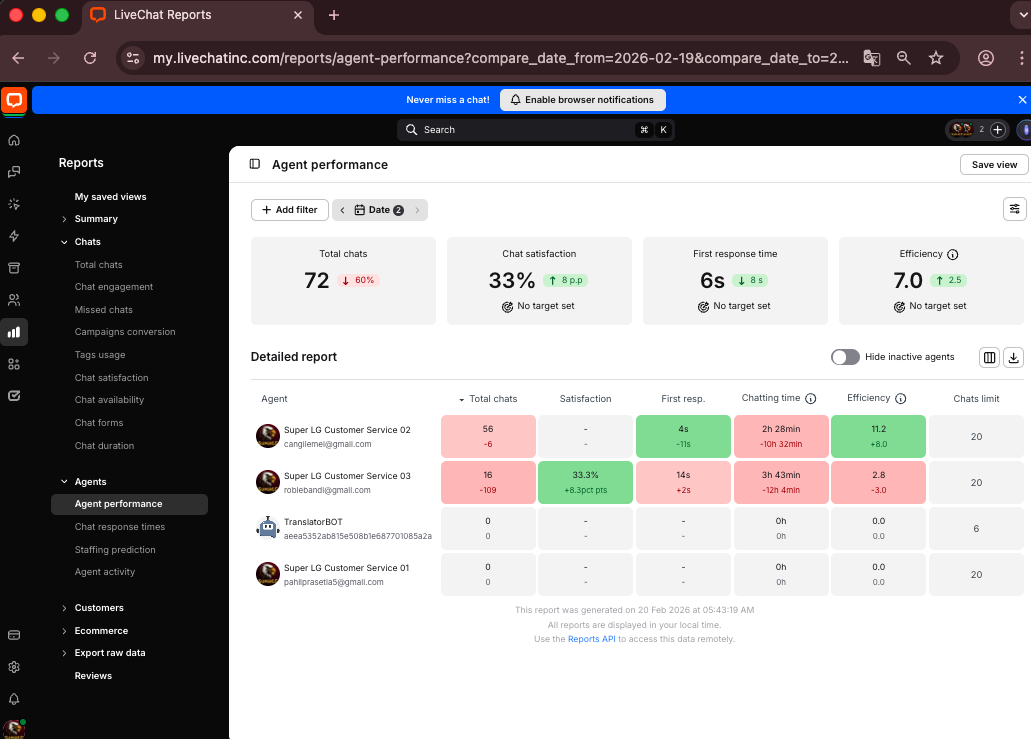Click the Chatting time info icon
This screenshot has width=1031, height=739.
pos(811,398)
